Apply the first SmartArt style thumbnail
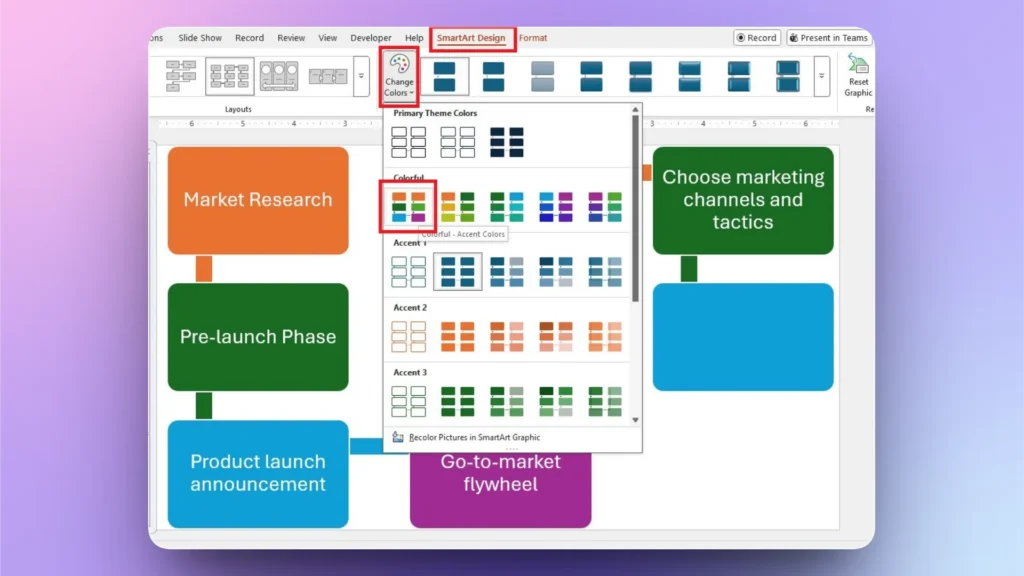The height and width of the screenshot is (576, 1024). [x=444, y=75]
